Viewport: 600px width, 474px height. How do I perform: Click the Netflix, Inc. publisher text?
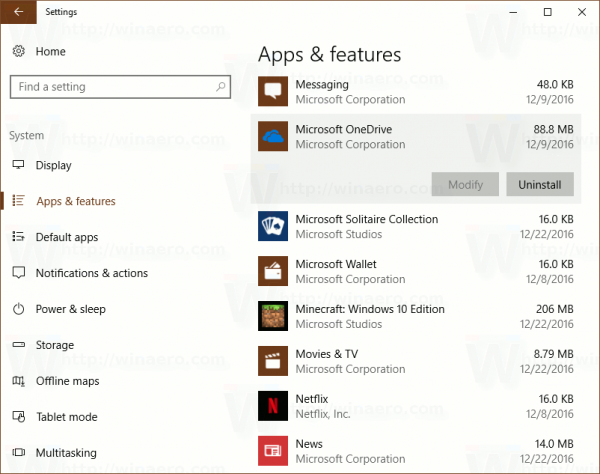pos(323,414)
